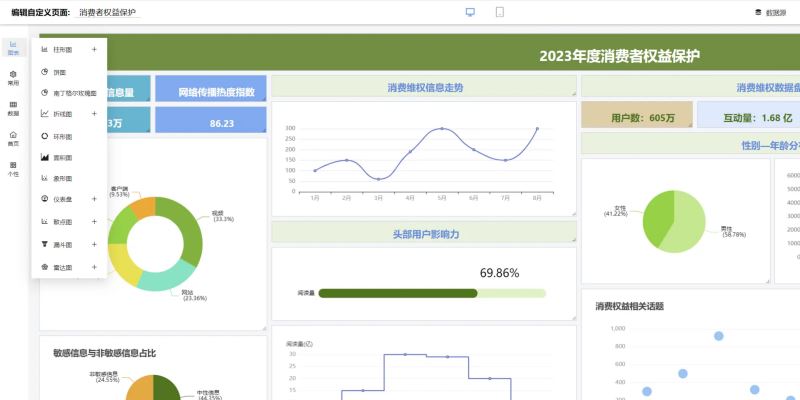Screen dimensions: 800x400
Task: Switch to mobile preview mode
Action: click(x=500, y=12)
